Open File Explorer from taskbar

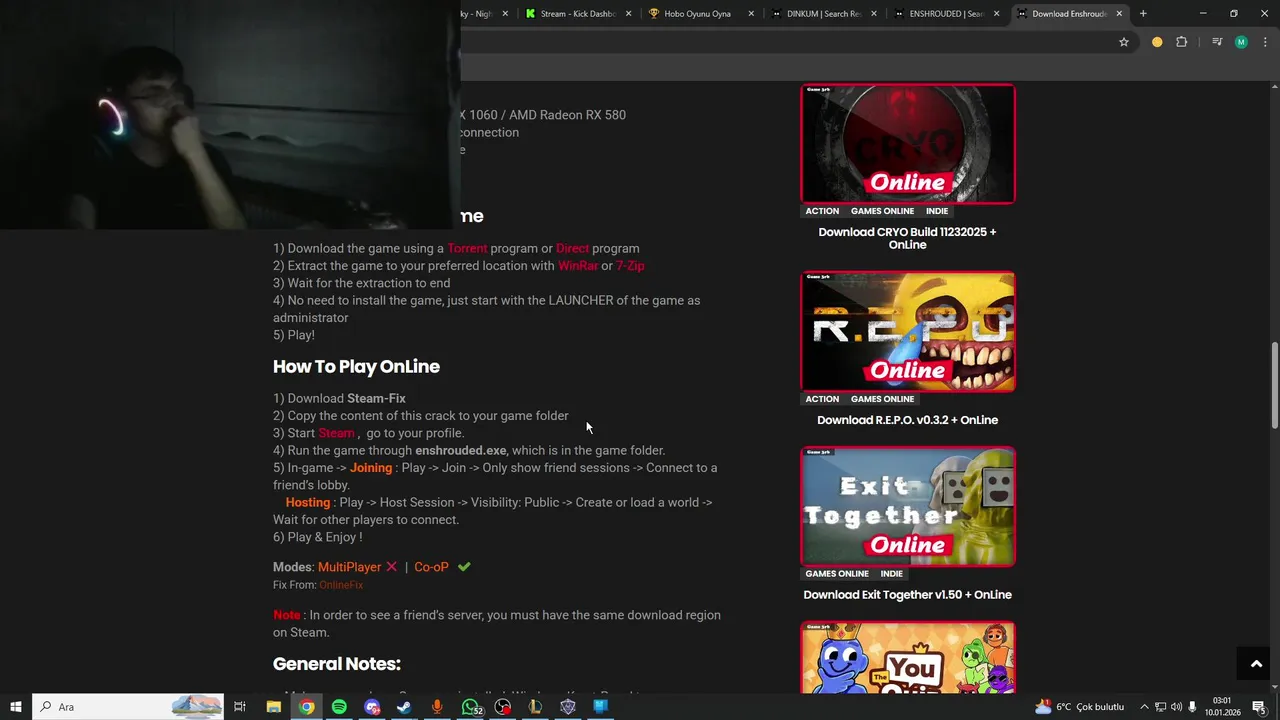[x=274, y=707]
